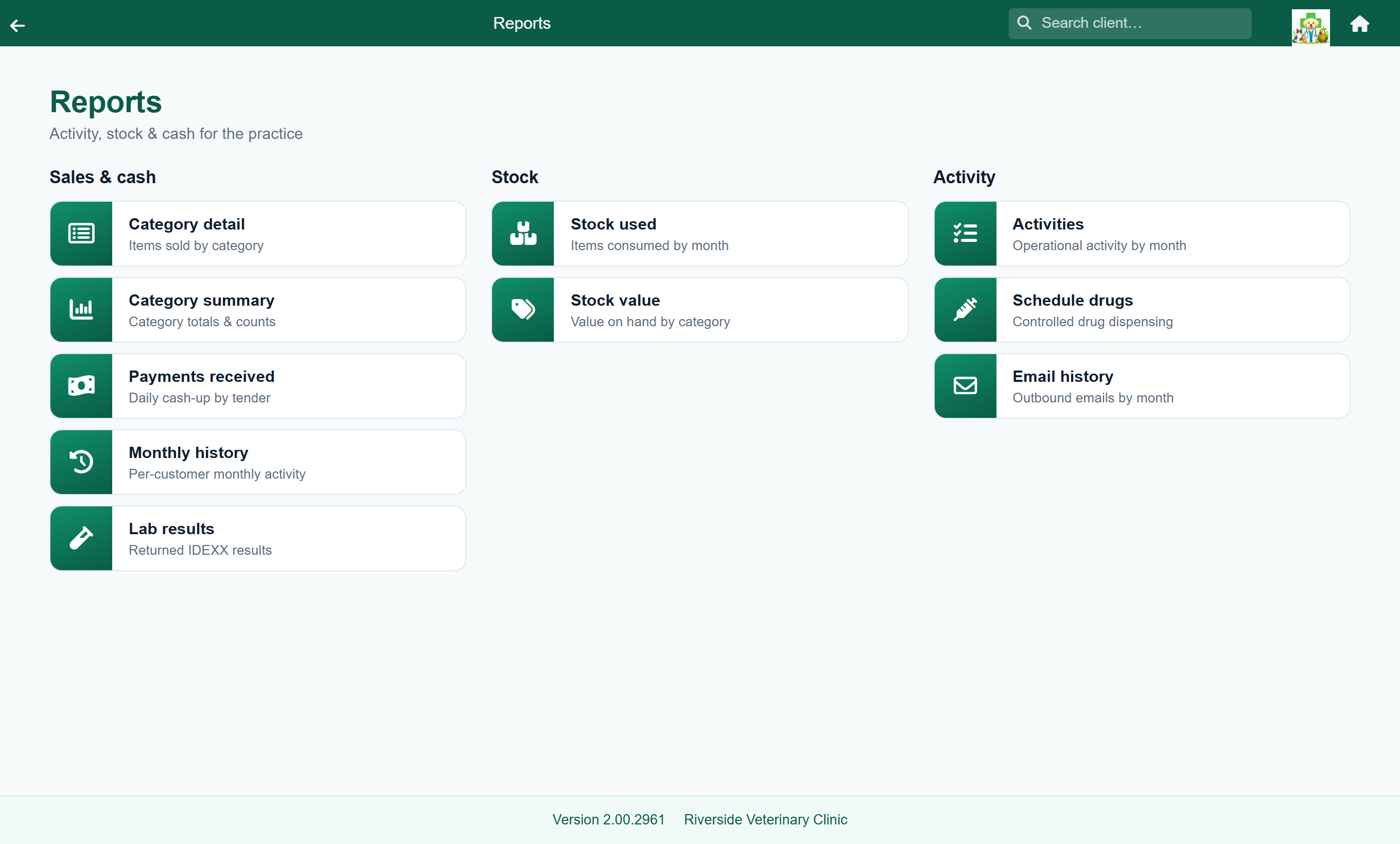Click 'Activity, stock & cash for the practice'

(x=176, y=133)
